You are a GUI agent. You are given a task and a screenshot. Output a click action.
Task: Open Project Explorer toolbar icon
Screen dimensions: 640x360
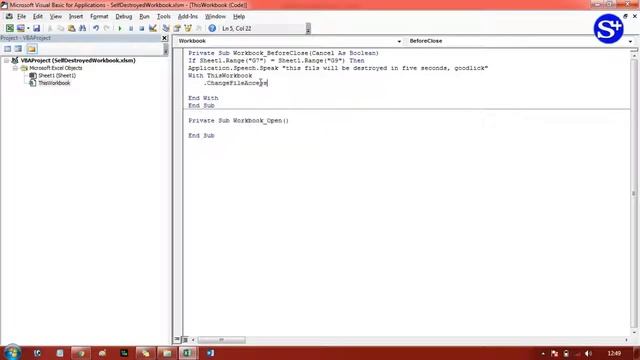(166, 28)
